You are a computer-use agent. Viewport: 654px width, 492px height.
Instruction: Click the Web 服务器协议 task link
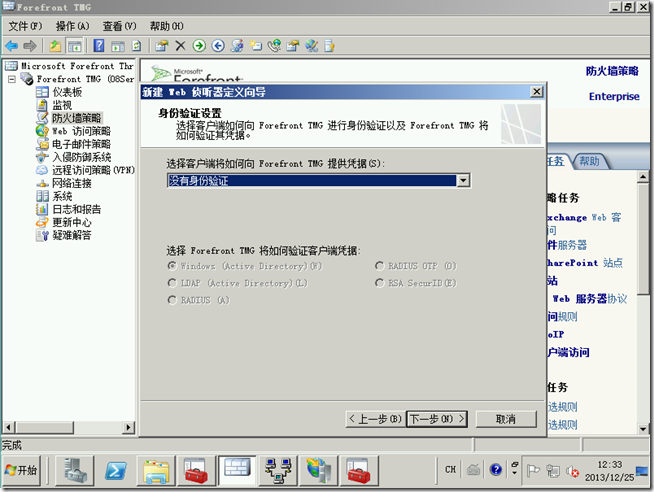click(589, 299)
